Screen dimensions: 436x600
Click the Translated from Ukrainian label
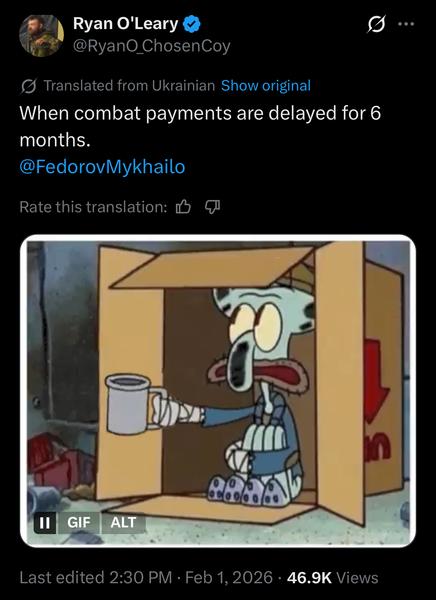[129, 86]
